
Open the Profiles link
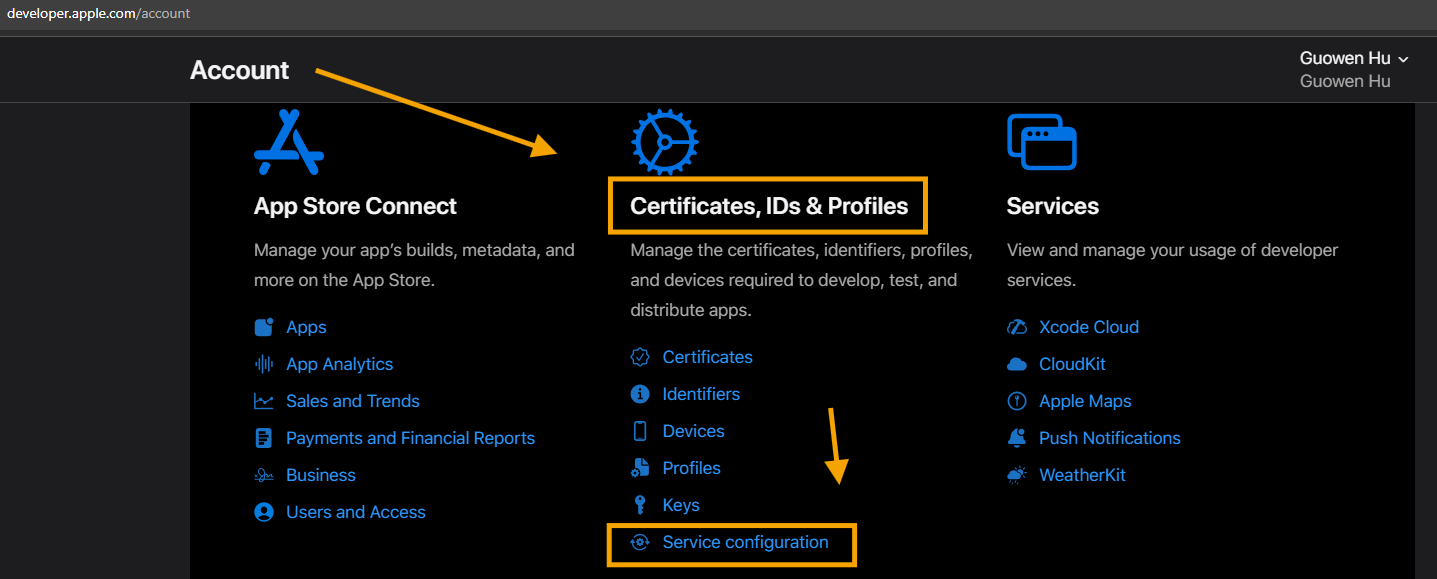[x=691, y=468]
